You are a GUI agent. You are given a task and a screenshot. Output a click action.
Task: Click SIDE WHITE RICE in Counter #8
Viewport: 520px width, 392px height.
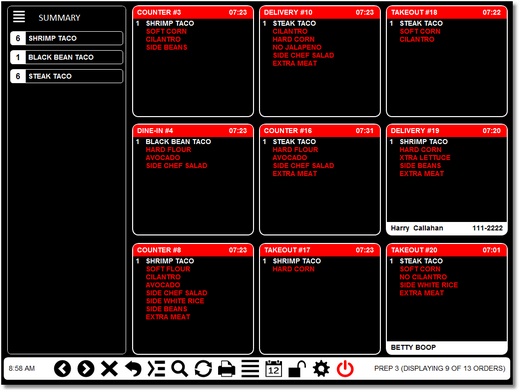(175, 301)
